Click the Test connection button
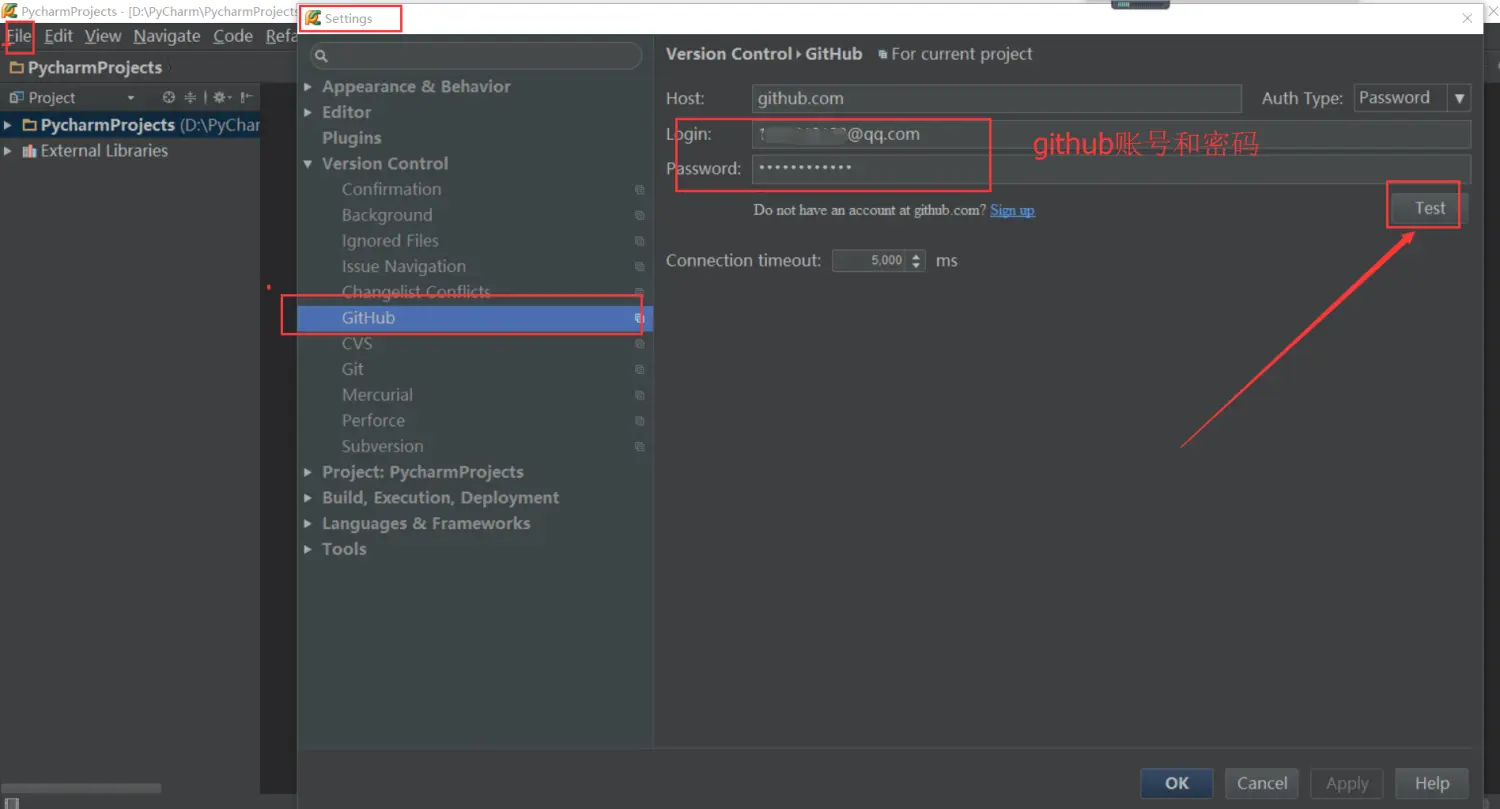This screenshot has height=809, width=1500. click(1430, 208)
